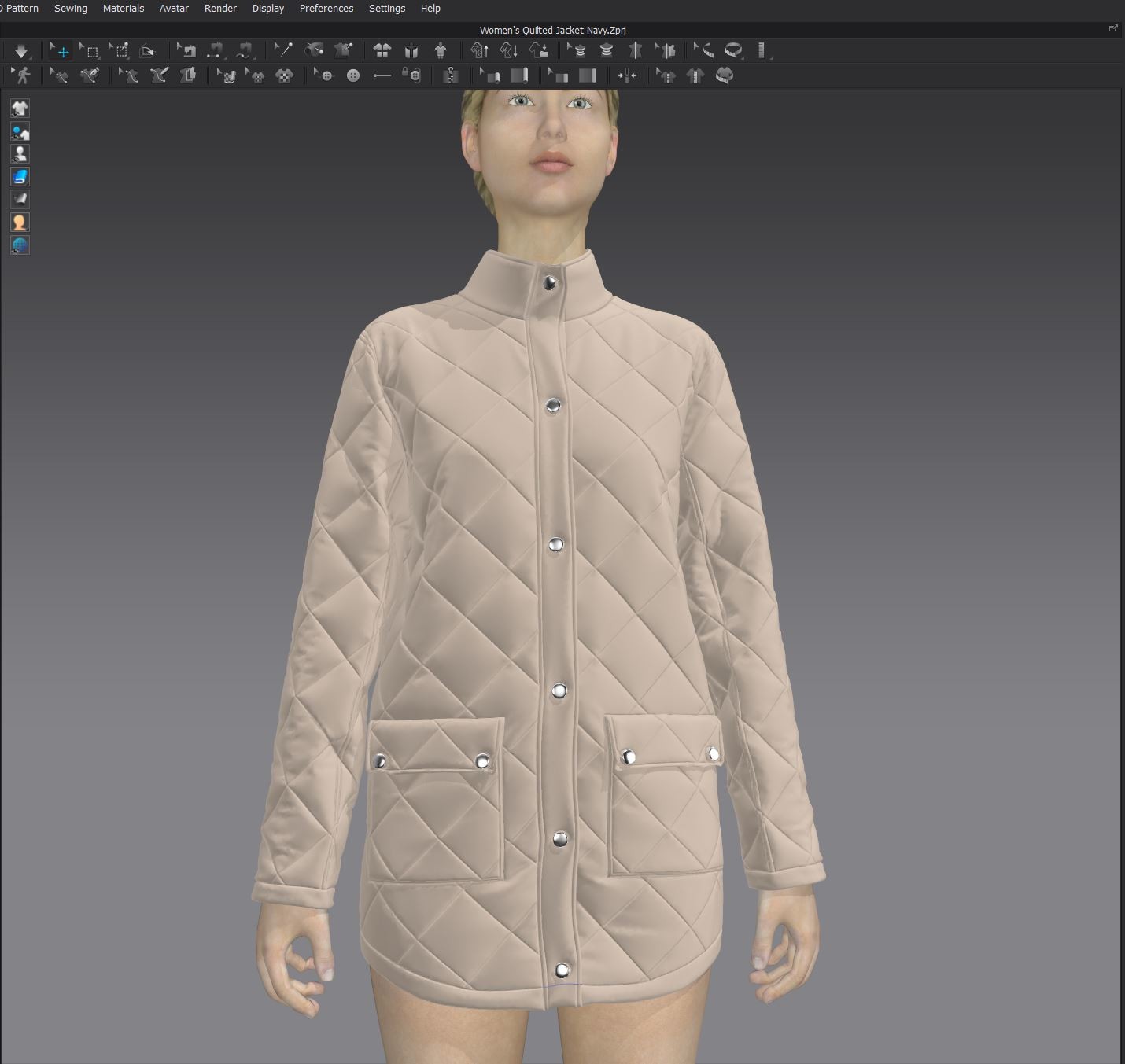The image size is (1125, 1064).
Task: Select the rectangle selection tool
Action: pos(92,51)
